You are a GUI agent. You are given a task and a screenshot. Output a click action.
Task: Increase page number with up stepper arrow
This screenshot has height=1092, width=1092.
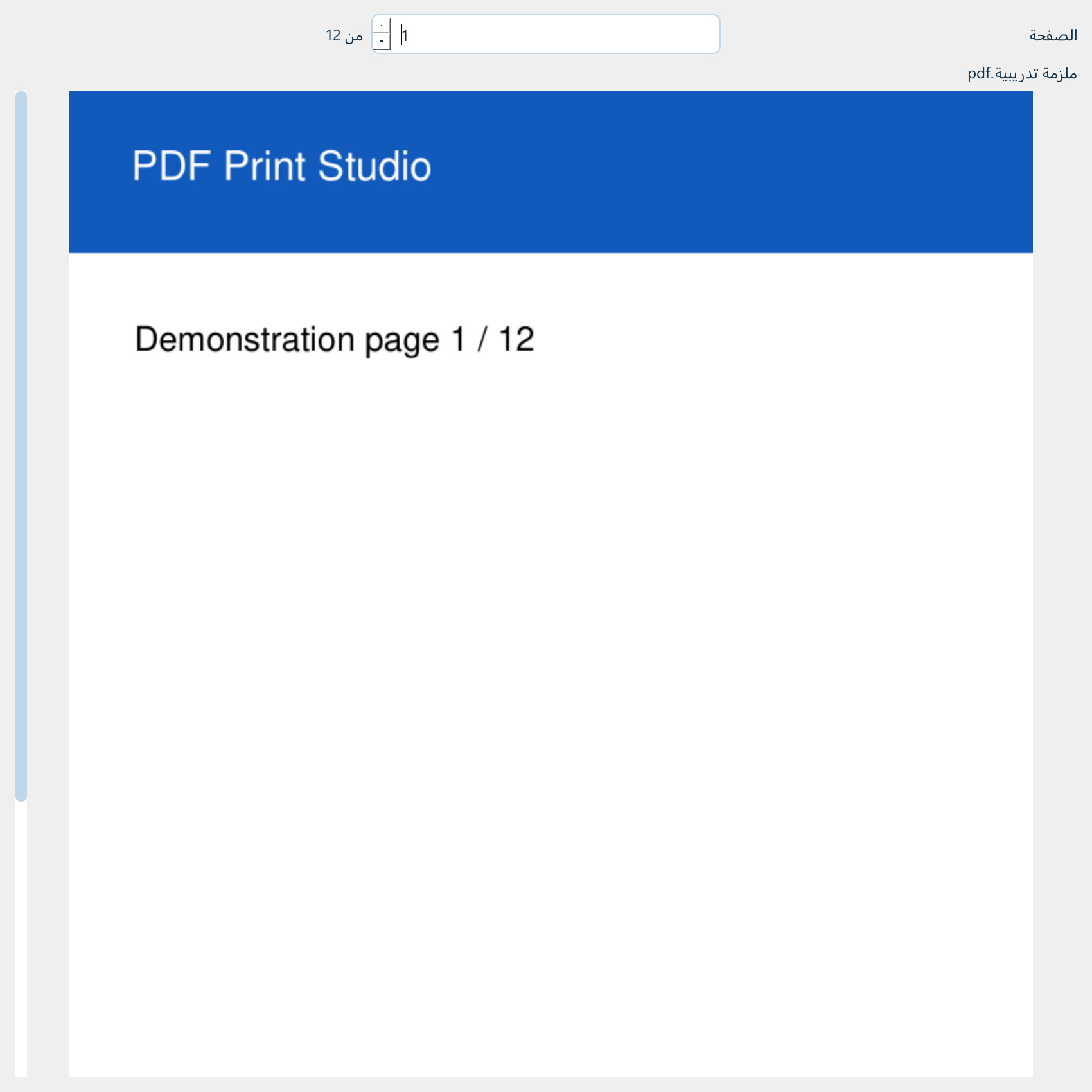382,26
